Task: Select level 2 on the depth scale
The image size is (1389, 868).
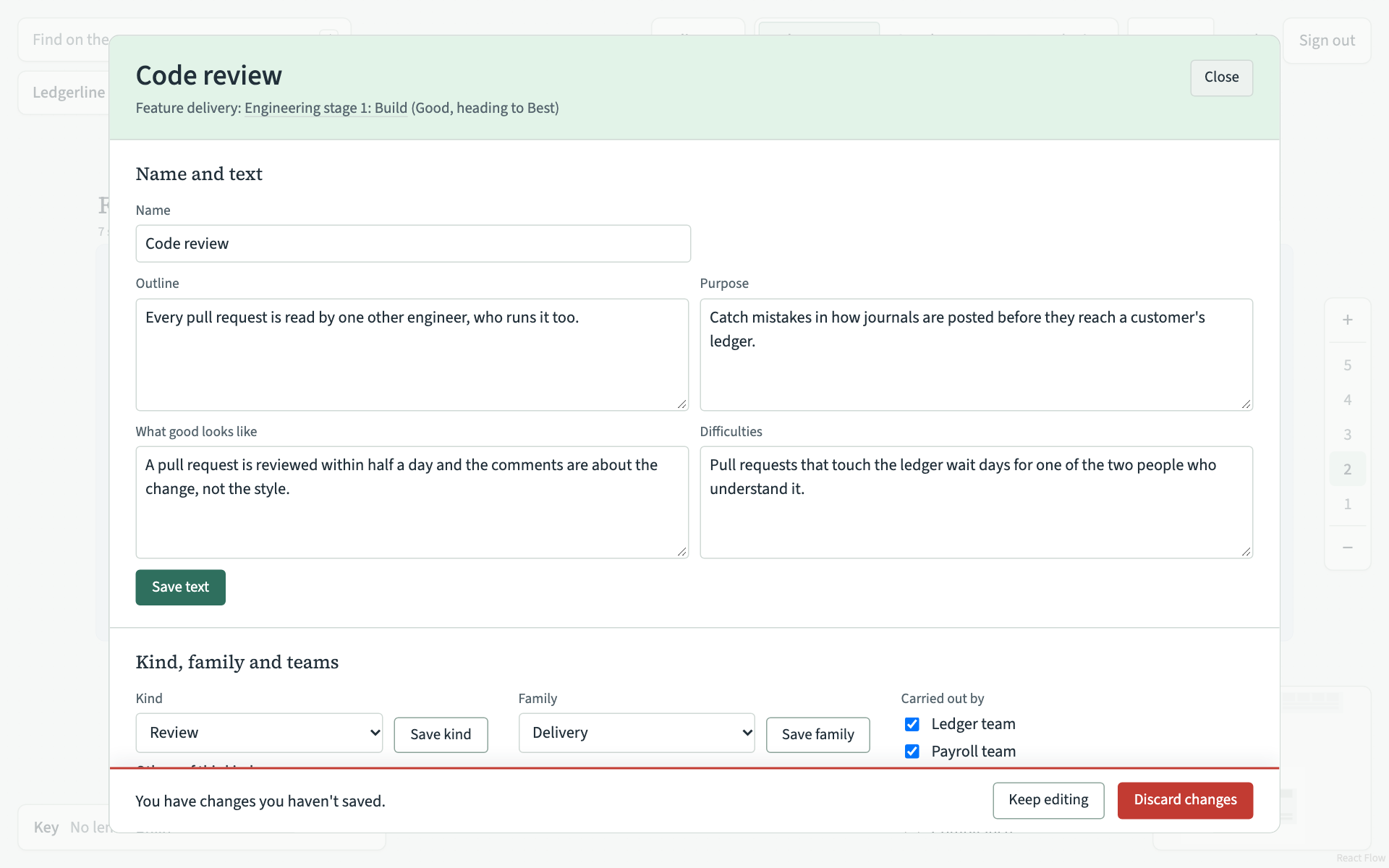Action: pyautogui.click(x=1347, y=469)
